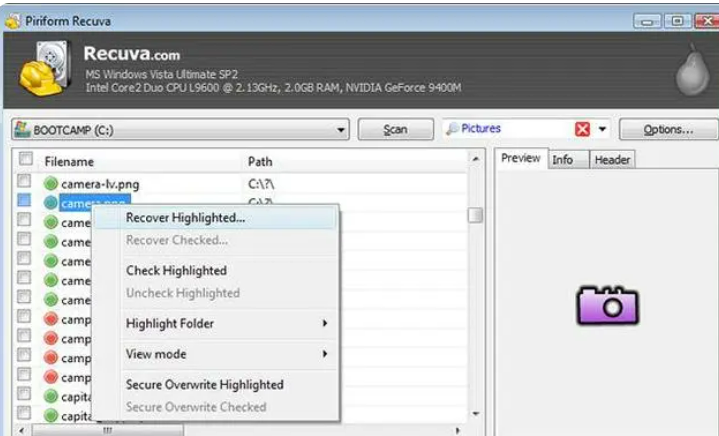
Task: Click the BOOTCAMP drive icon in drive selector
Action: point(22,129)
